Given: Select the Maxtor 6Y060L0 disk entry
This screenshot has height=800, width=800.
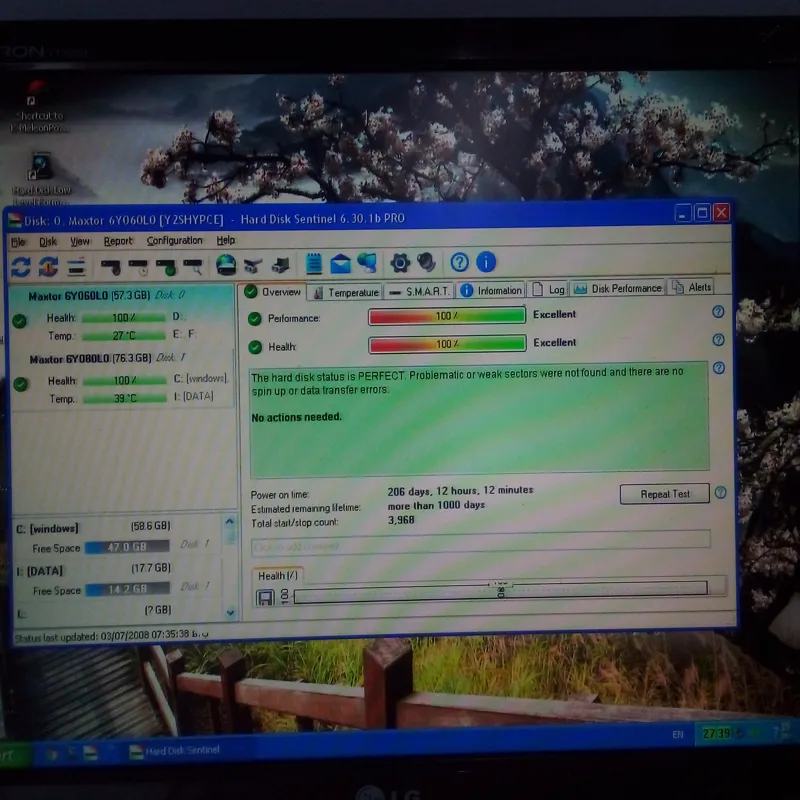Looking at the screenshot, I should pyautogui.click(x=122, y=316).
